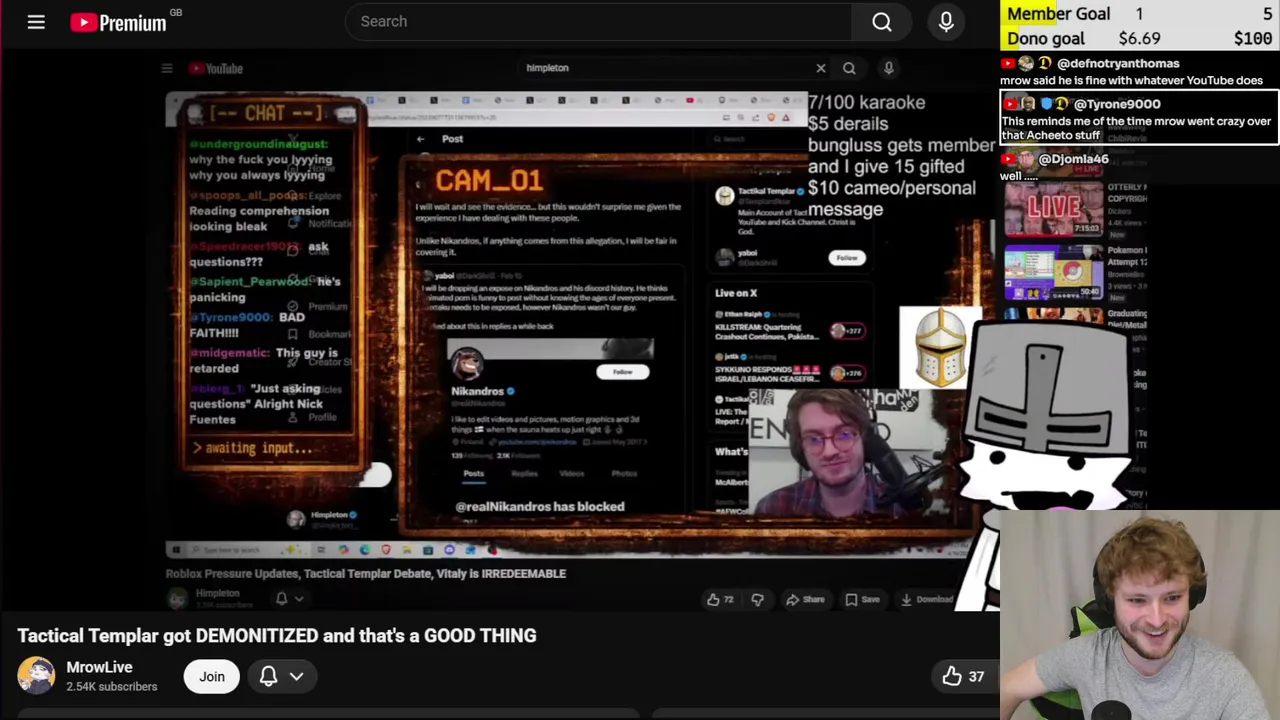Open the Pokemon sidebar video thumbnail
This screenshot has width=1280, height=720.
(1053, 271)
